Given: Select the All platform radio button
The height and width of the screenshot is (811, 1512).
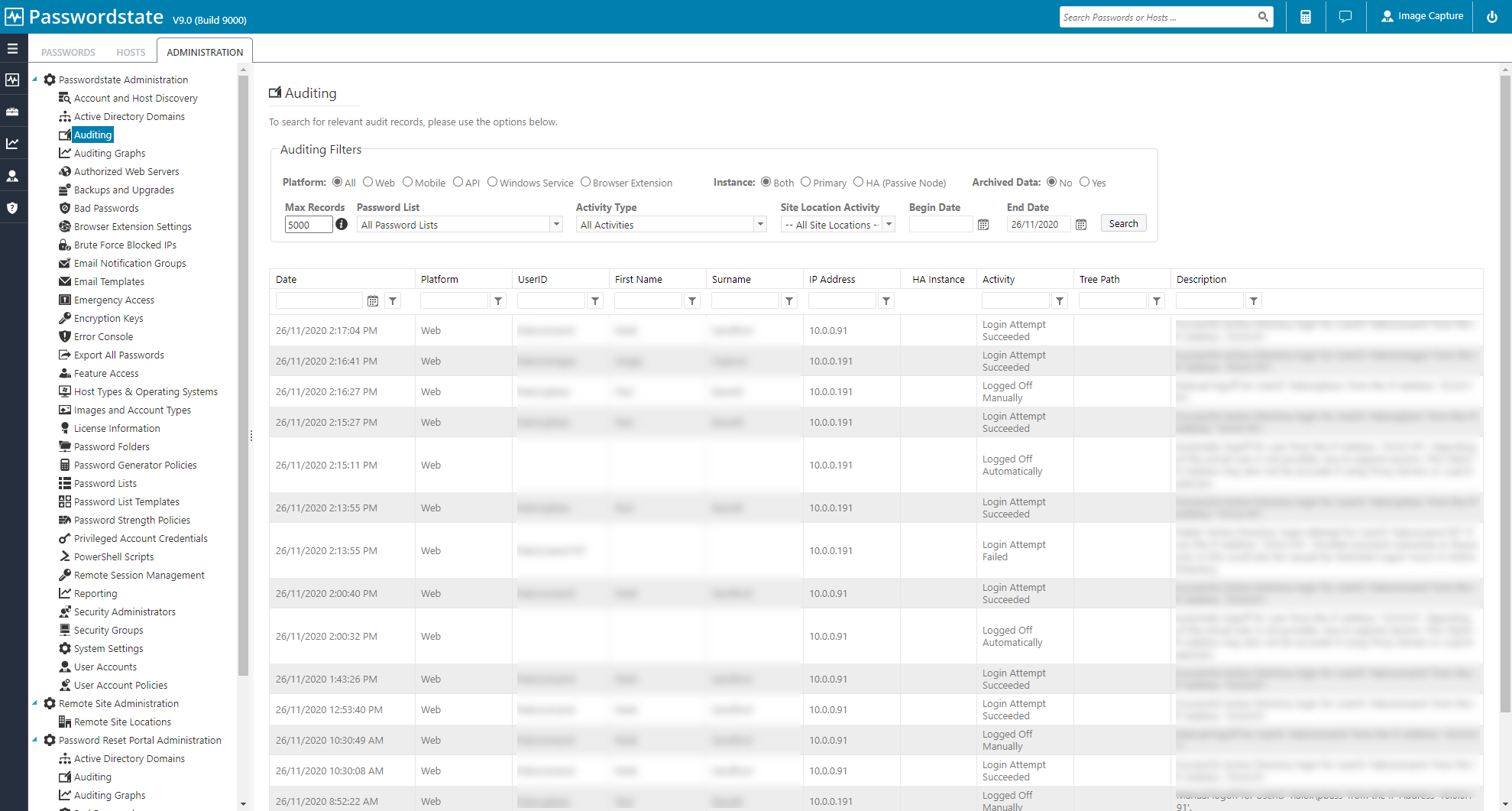Looking at the screenshot, I should click(337, 182).
